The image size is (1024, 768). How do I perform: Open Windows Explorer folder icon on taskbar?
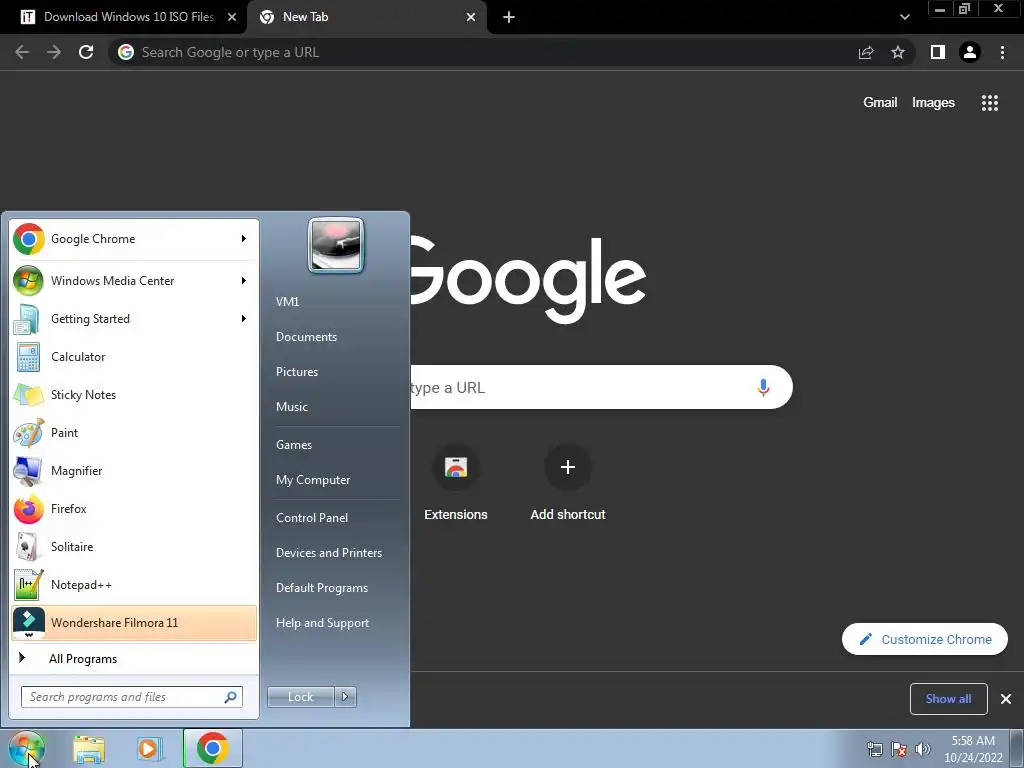(89, 749)
